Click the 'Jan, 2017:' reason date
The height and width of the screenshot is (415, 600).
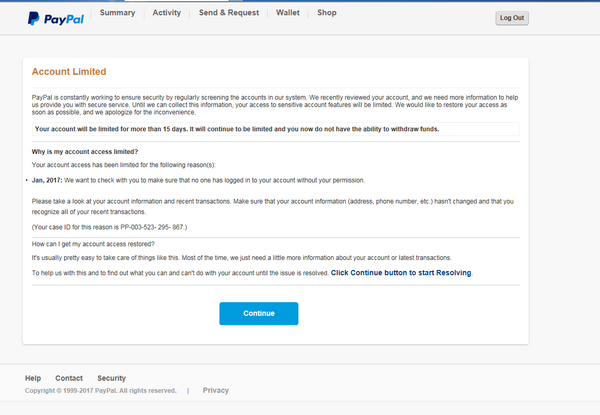(x=47, y=180)
